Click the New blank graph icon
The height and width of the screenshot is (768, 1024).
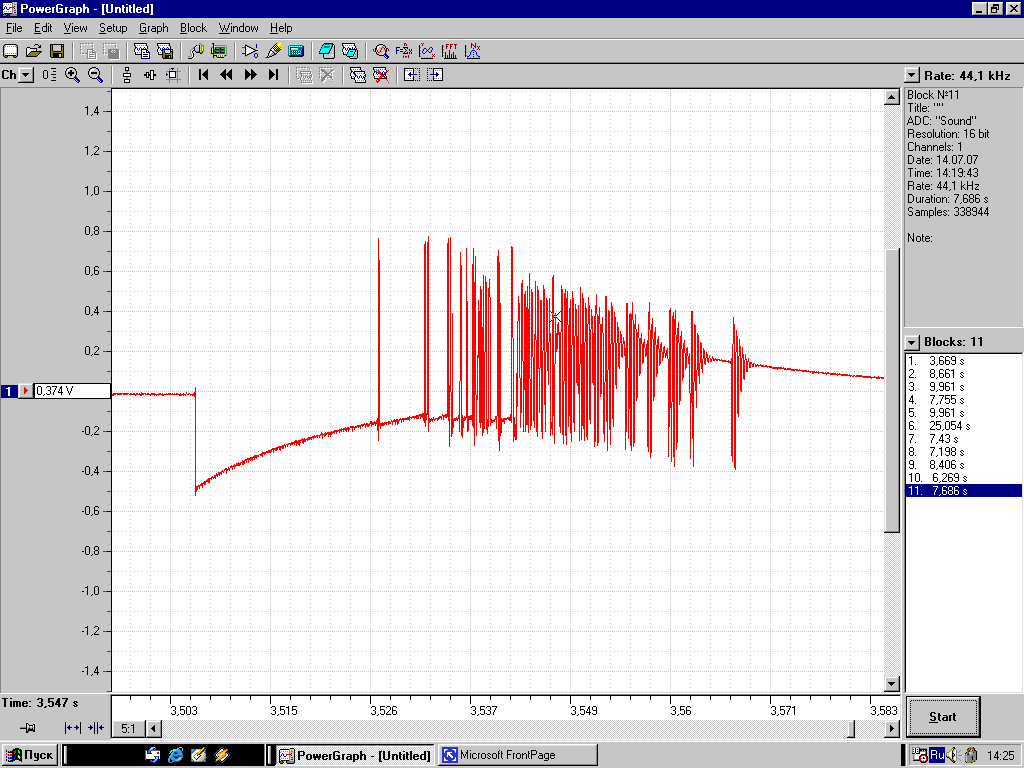pos(10,51)
